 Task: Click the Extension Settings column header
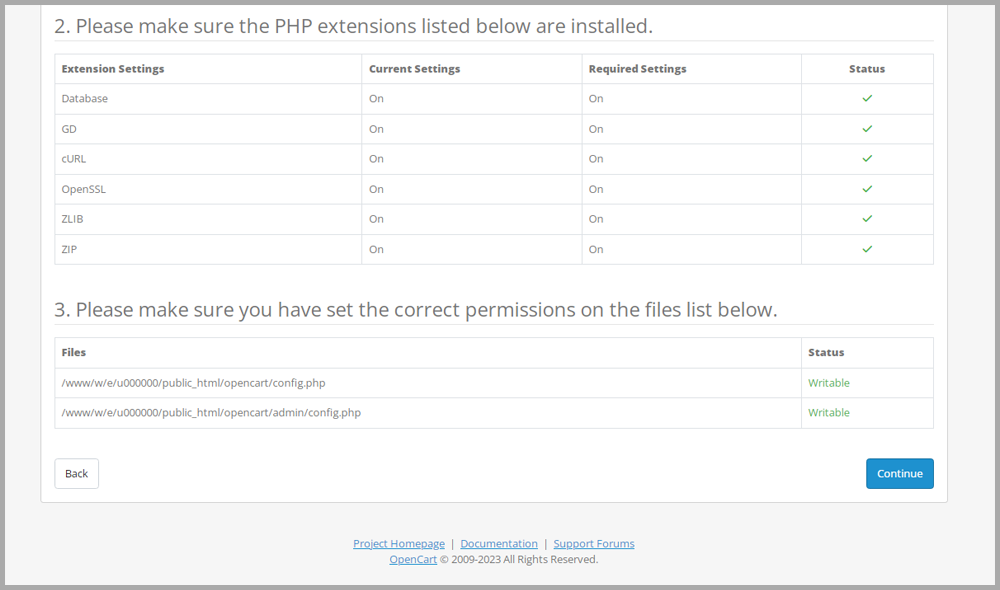pyautogui.click(x=113, y=69)
